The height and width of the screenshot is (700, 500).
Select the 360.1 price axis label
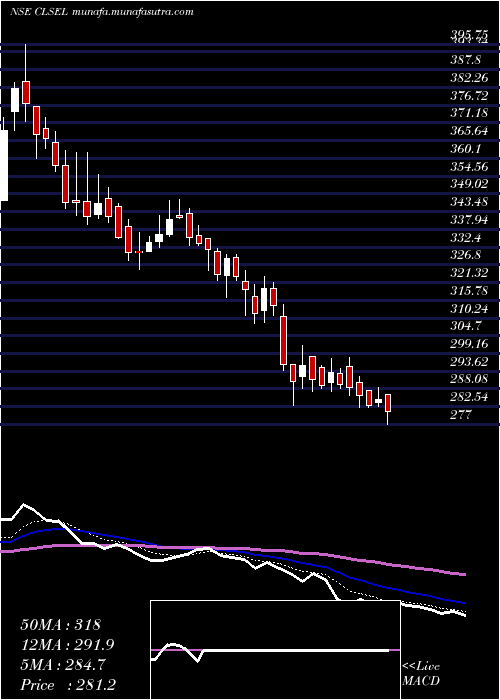[465, 148]
